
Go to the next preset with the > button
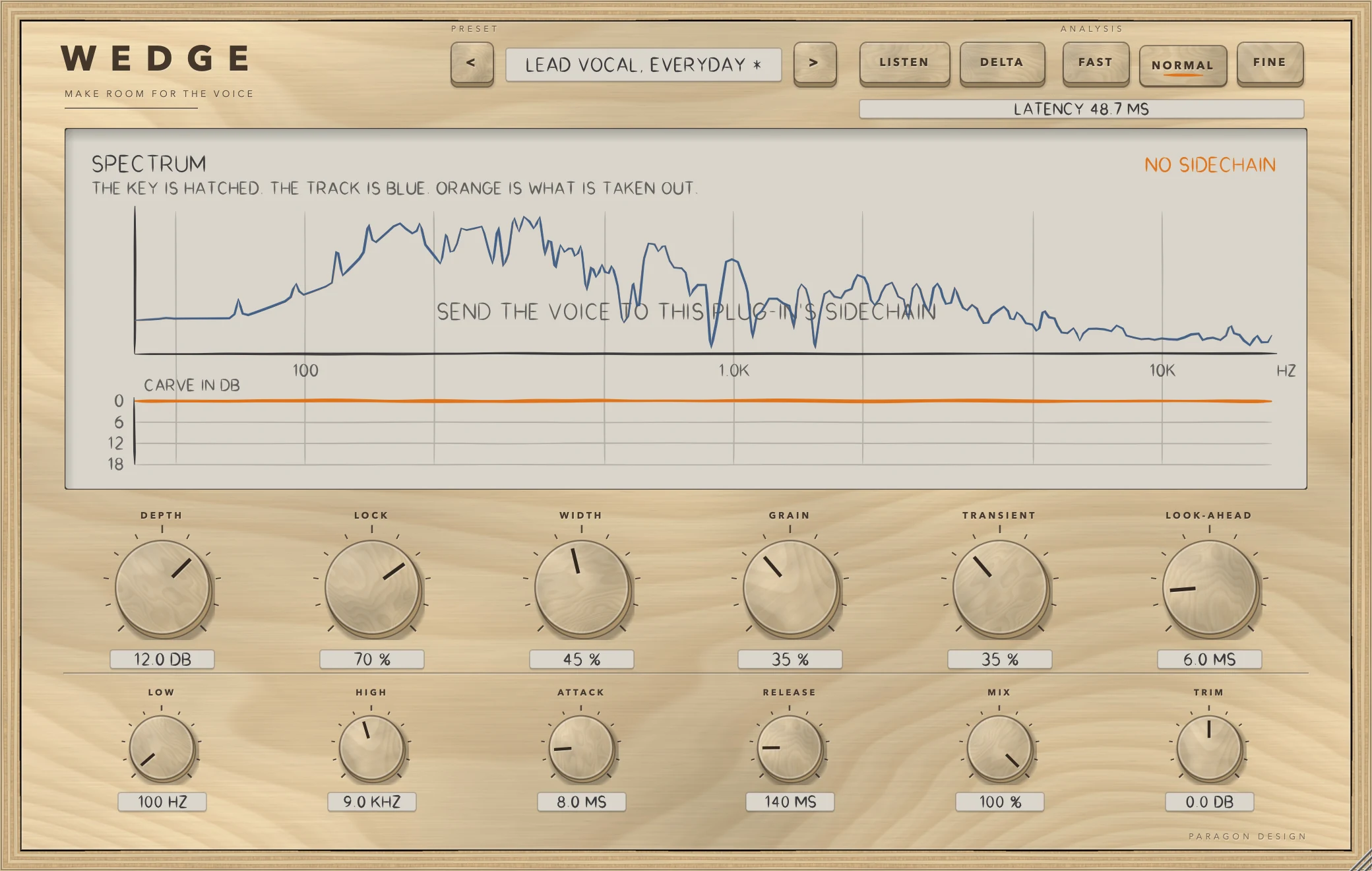815,63
